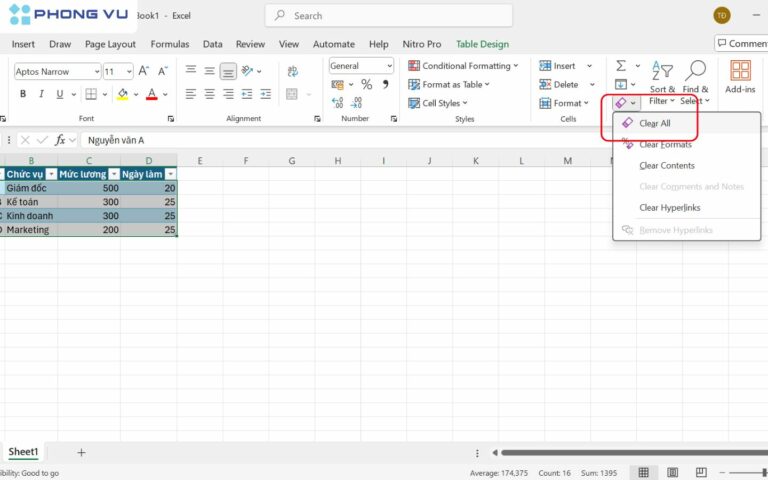
Task: Click Merge and Center icon
Action: click(292, 94)
